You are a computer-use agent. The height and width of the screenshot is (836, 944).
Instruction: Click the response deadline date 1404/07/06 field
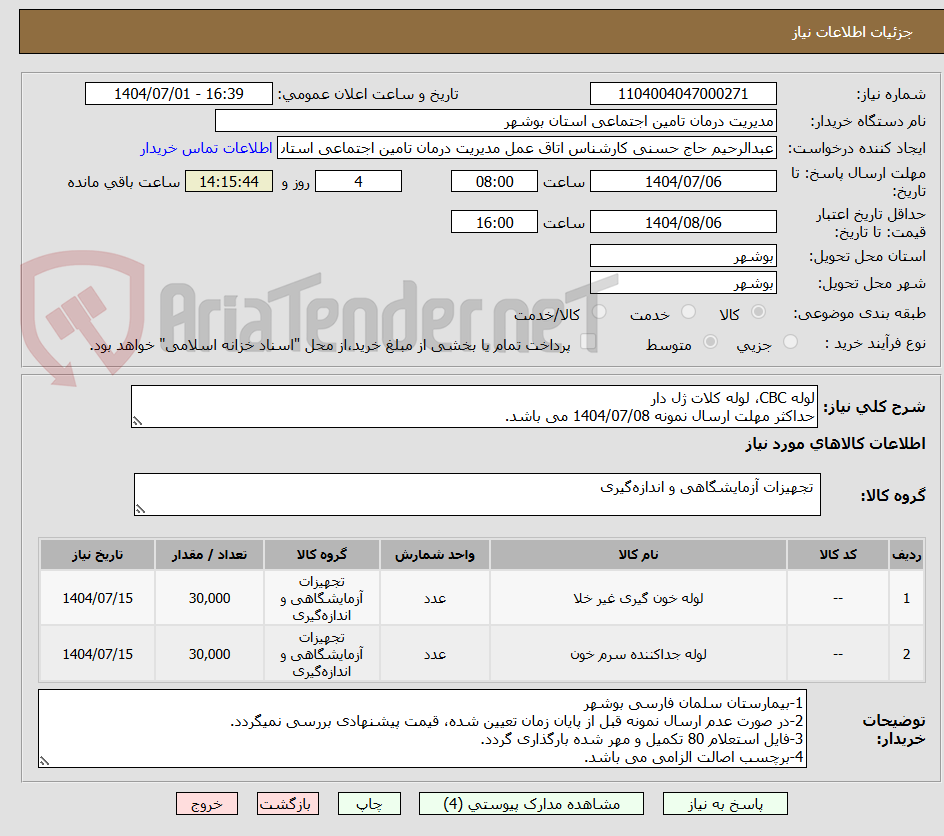[x=683, y=181]
